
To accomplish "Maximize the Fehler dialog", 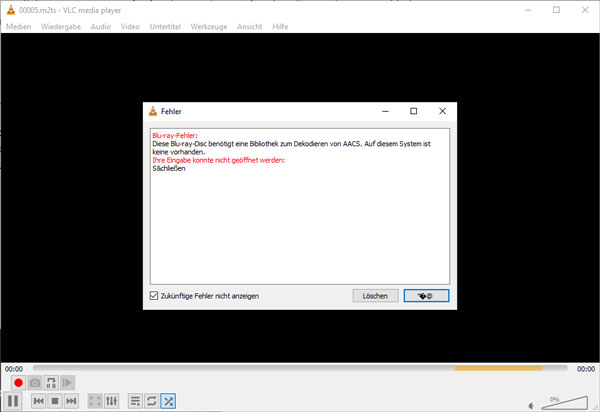I will [x=413, y=111].
